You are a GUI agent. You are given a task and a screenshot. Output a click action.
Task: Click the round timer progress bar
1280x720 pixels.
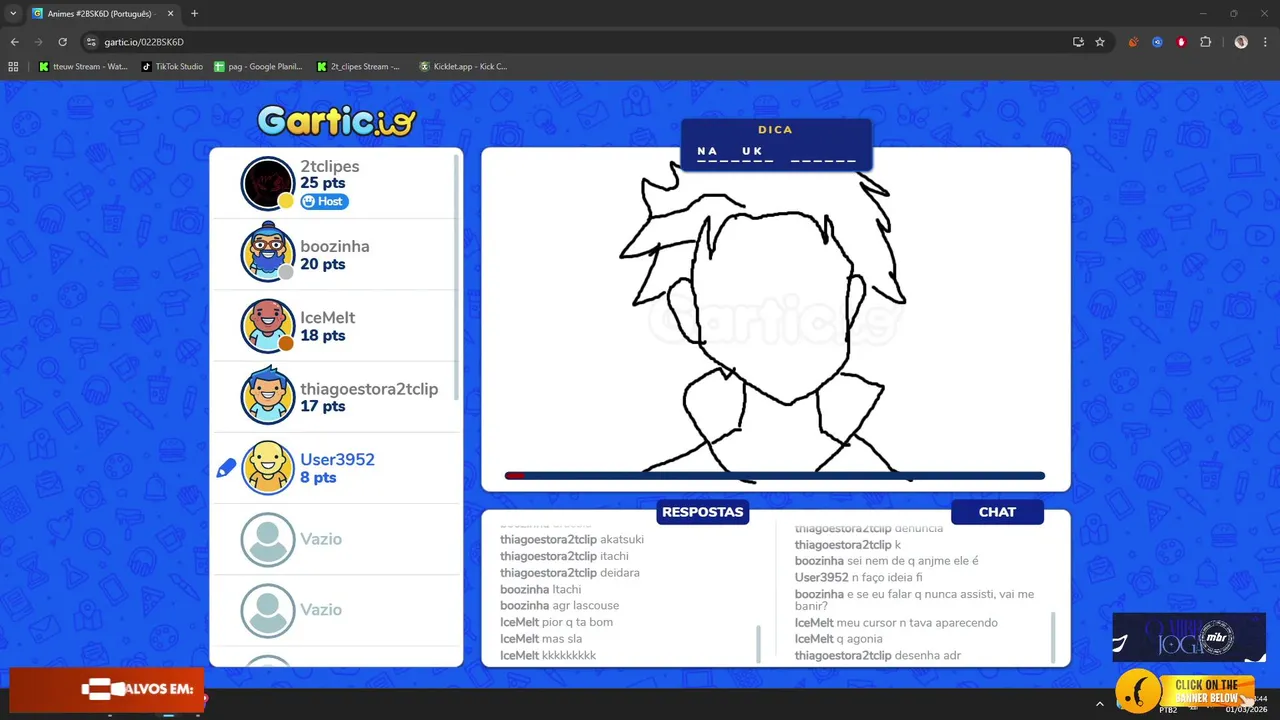coord(775,476)
